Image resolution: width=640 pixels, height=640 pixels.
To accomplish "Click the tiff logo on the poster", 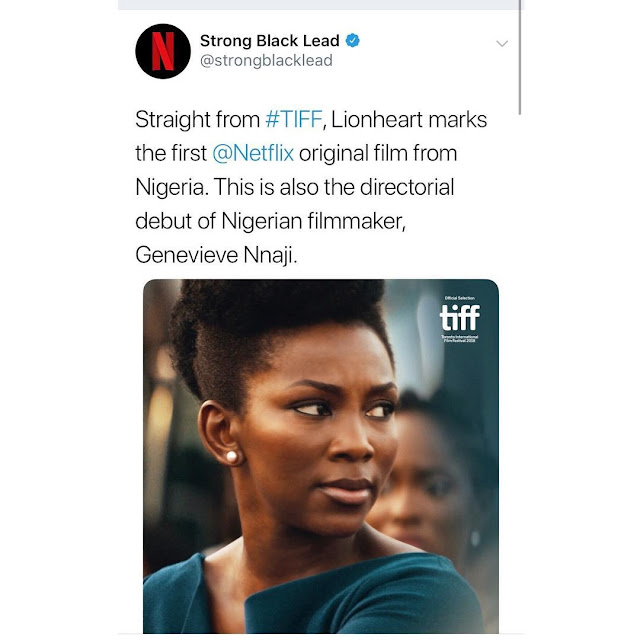I will click(x=460, y=317).
